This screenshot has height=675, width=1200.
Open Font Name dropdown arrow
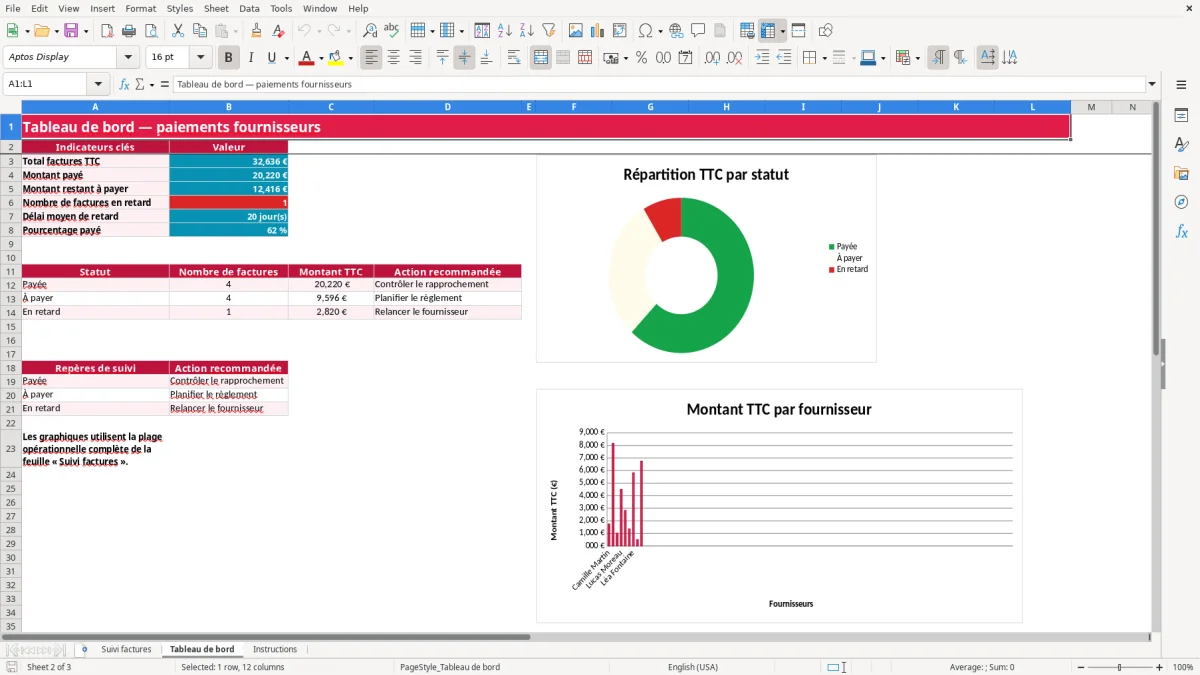click(128, 57)
